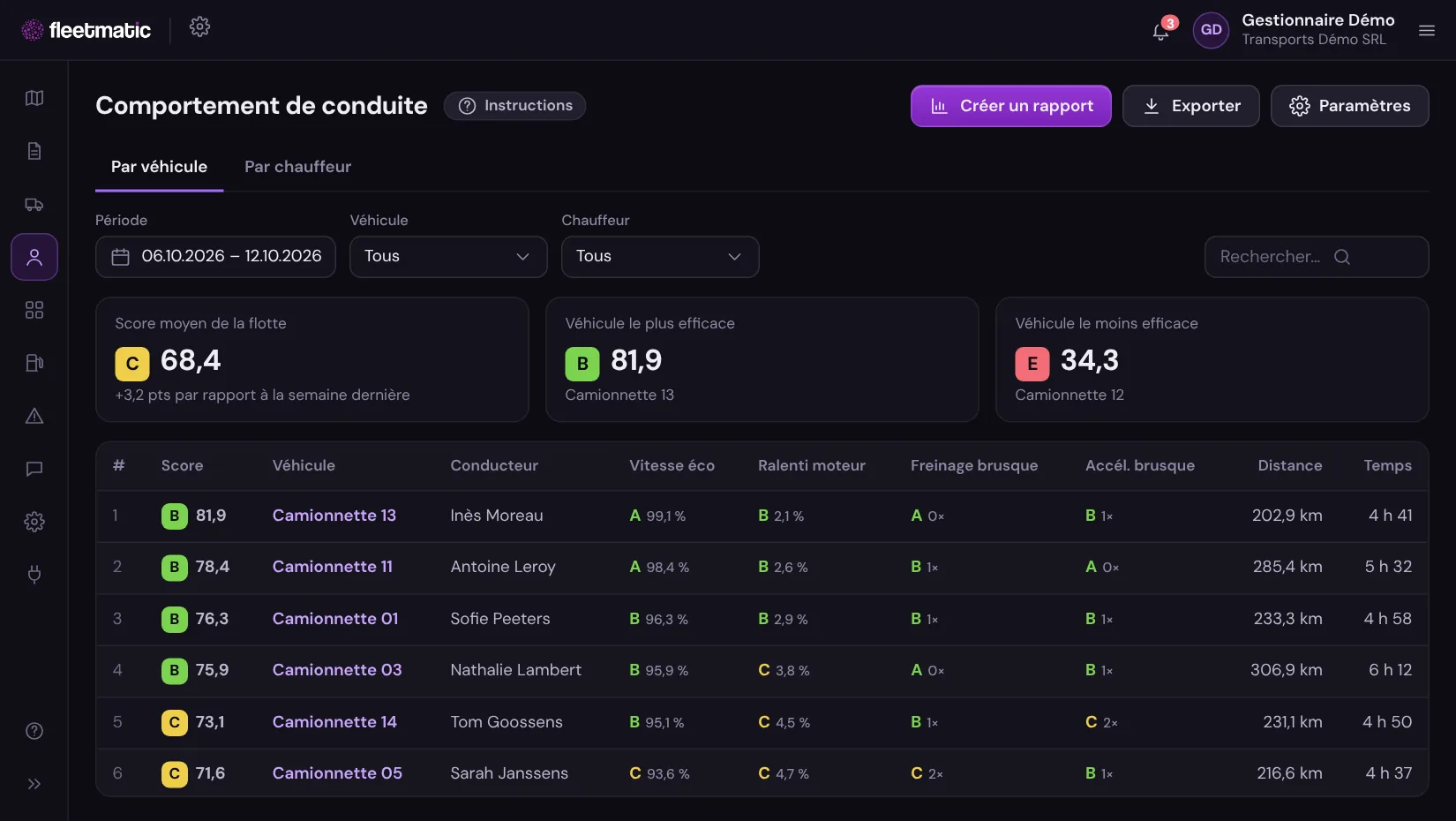Click driver name Nathalie Lambert
Screen dimensions: 1456x821
coord(516,670)
